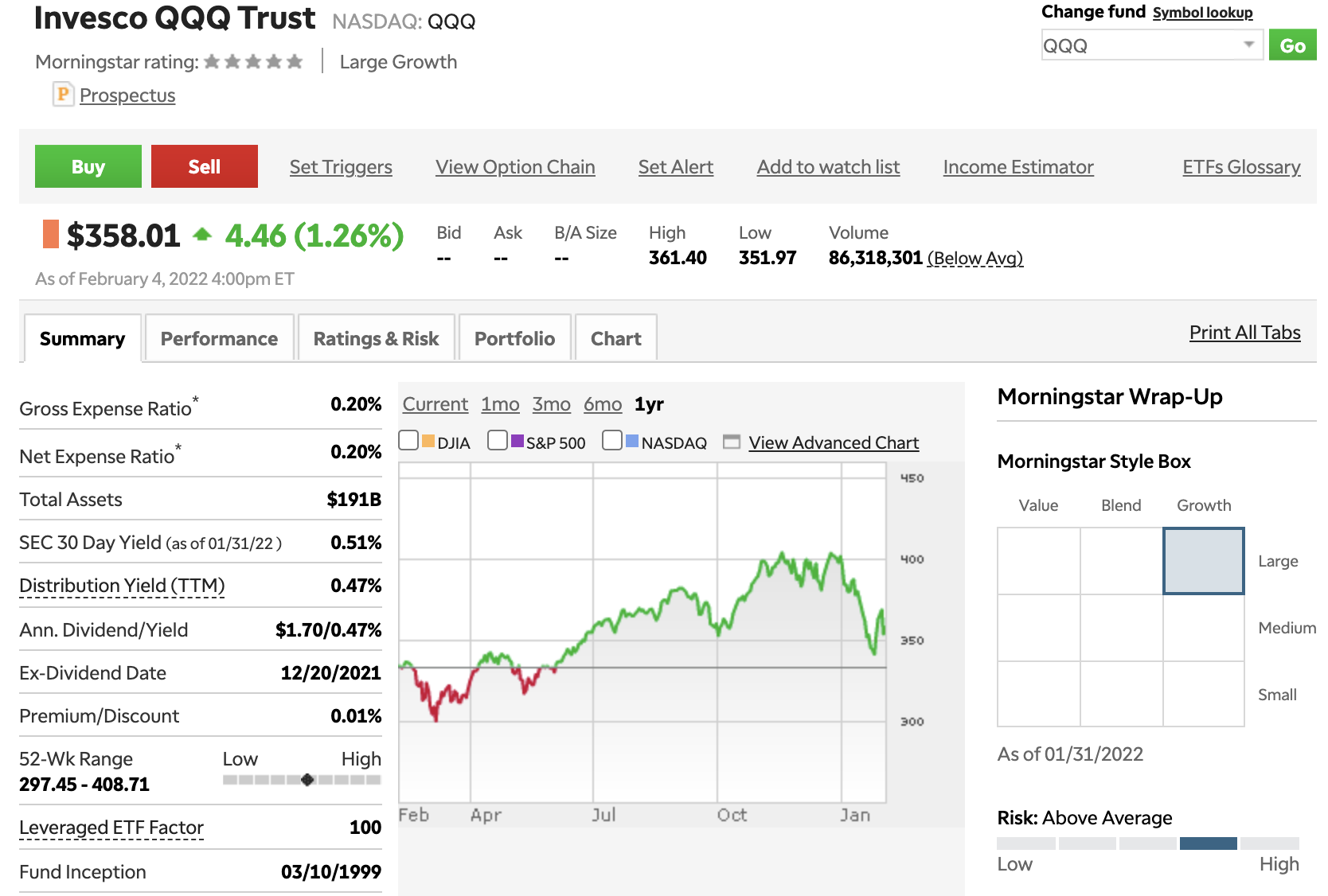
Task: Click the Below Avg volume link
Action: click(975, 258)
